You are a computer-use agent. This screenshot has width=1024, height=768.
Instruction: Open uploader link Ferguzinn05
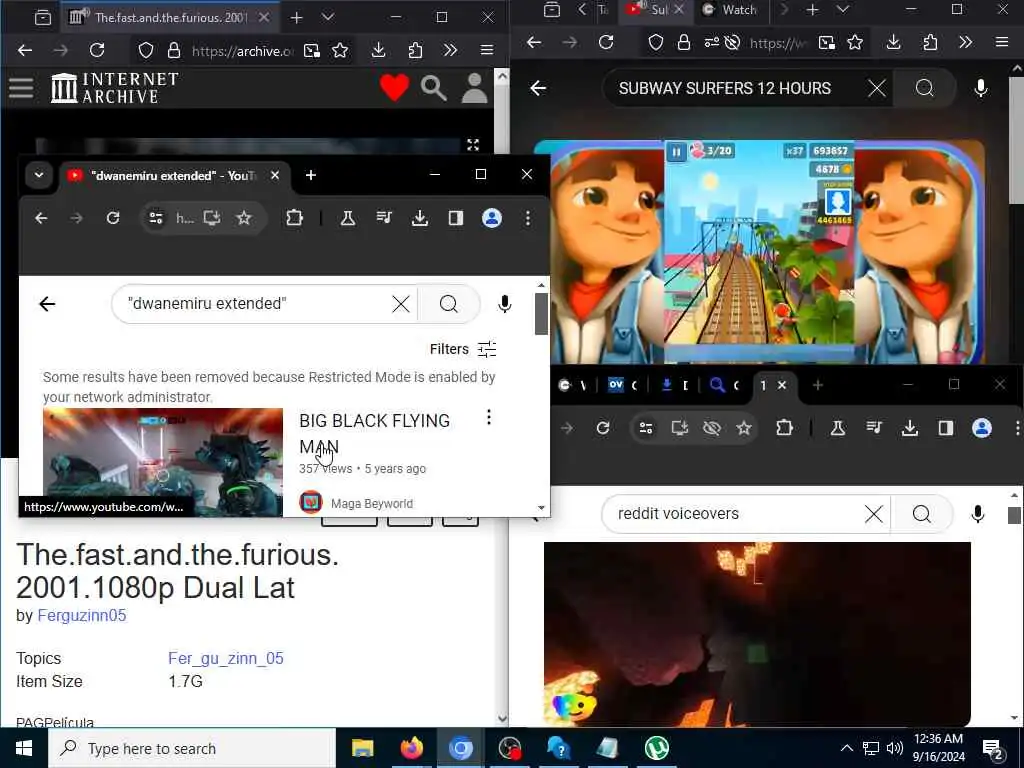(x=82, y=616)
